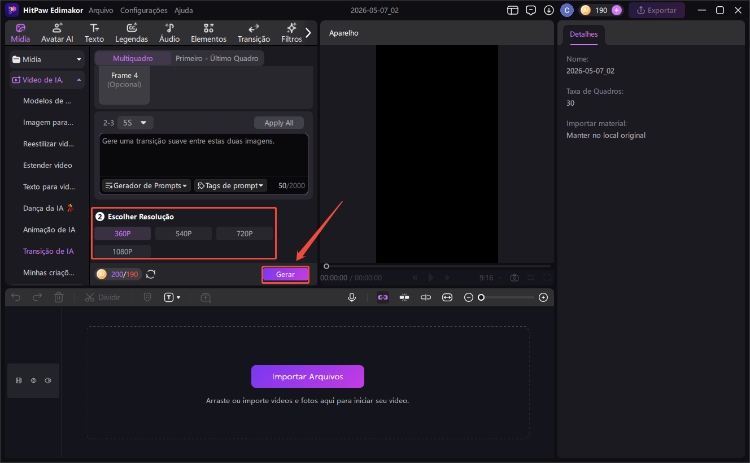Click the marker icon in timeline toolbar
Image resolution: width=750 pixels, height=463 pixels.
(147, 298)
